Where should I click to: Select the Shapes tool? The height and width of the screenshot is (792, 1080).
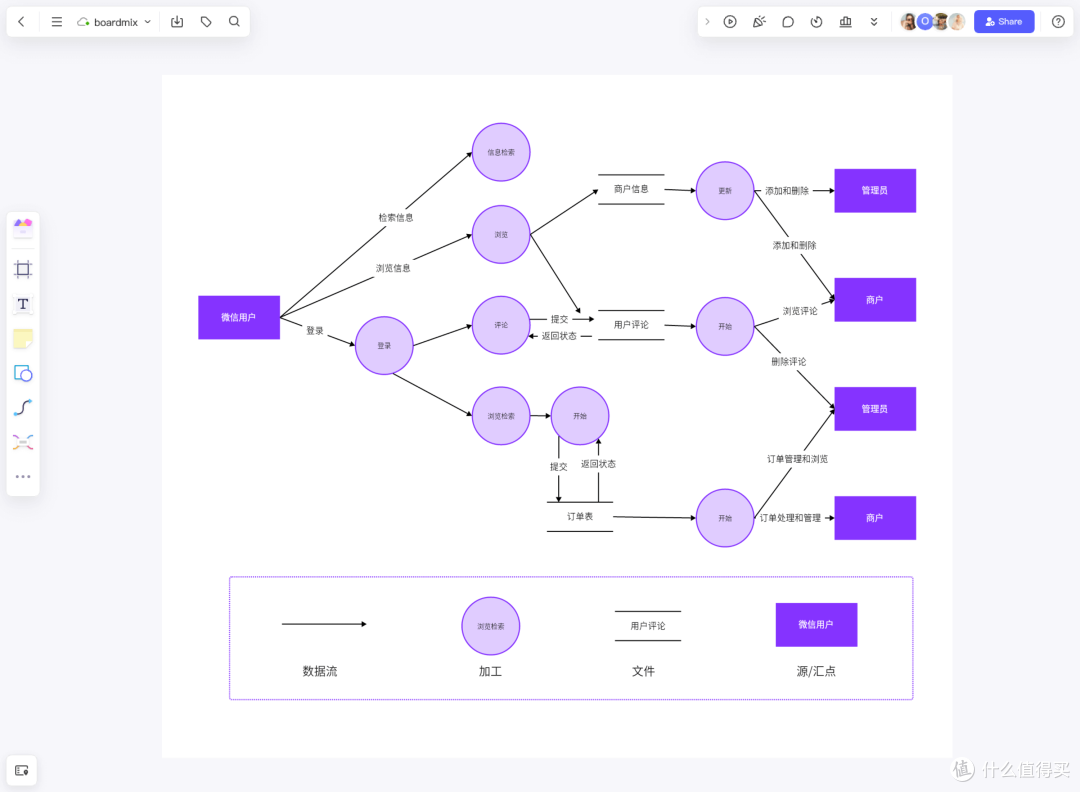pyautogui.click(x=23, y=373)
